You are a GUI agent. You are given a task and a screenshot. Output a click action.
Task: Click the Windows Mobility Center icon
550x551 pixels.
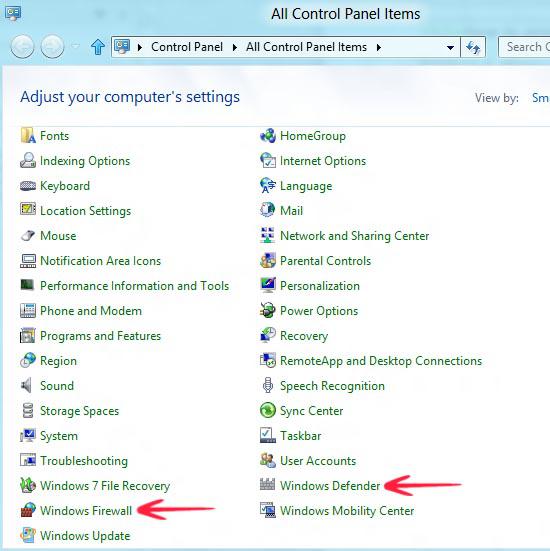268,511
